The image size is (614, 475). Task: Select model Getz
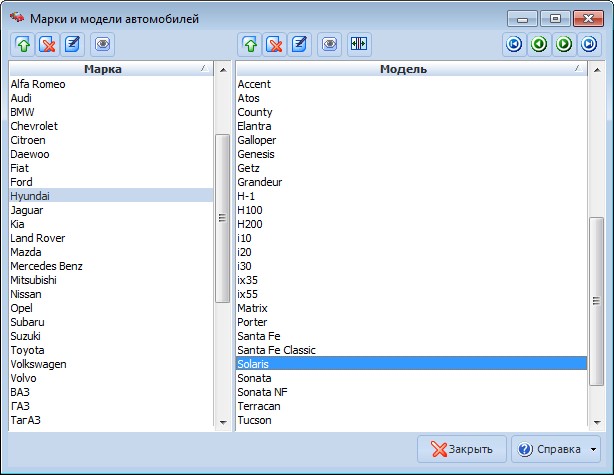(411, 168)
